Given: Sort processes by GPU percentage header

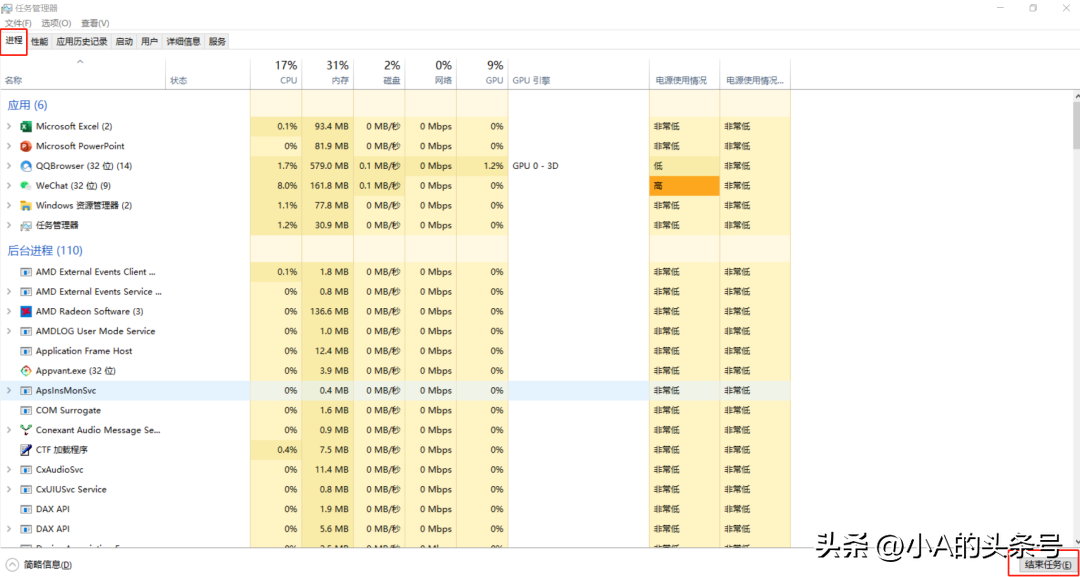Looking at the screenshot, I should tap(482, 73).
